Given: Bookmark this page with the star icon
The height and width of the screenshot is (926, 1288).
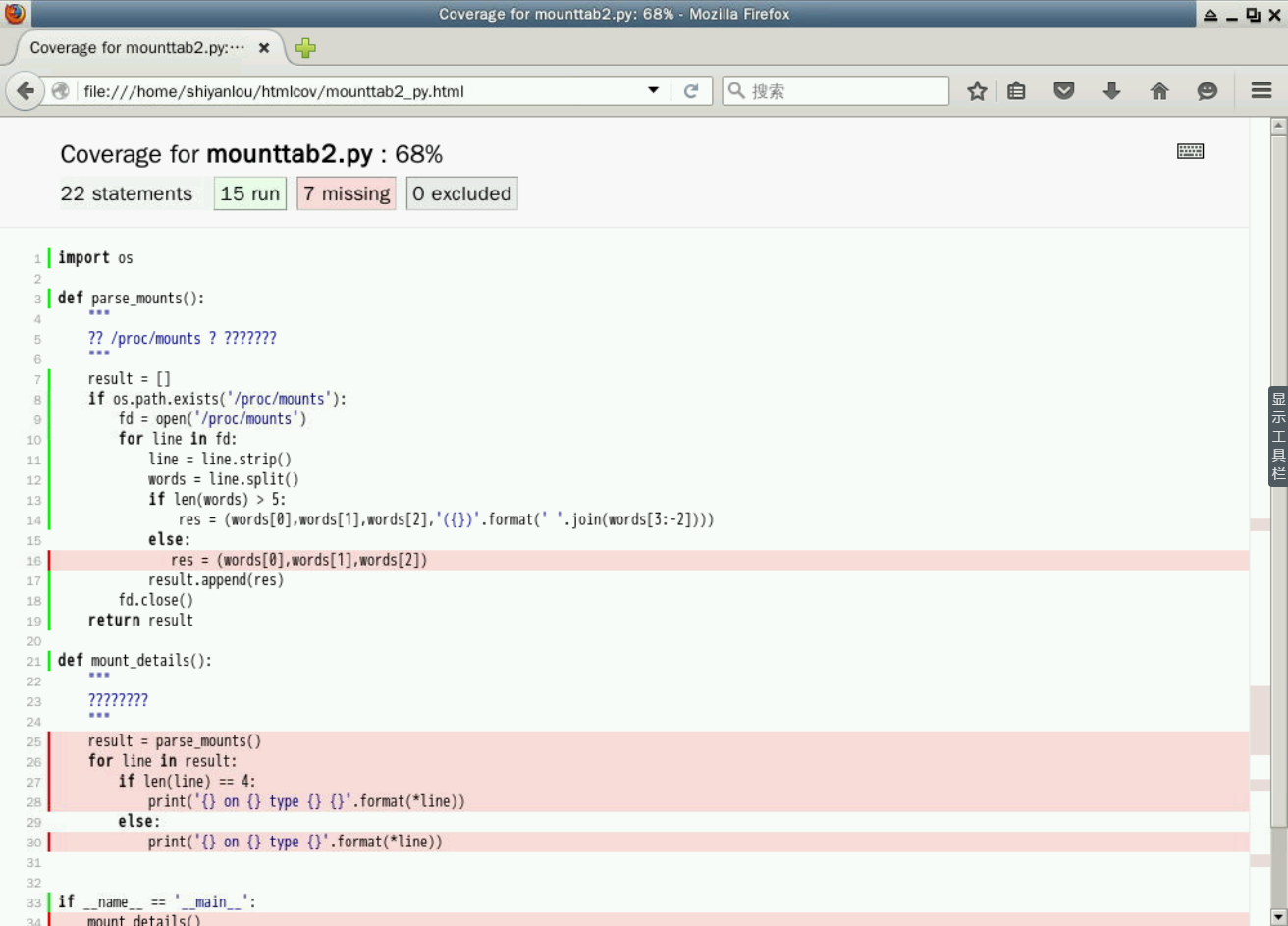Looking at the screenshot, I should pyautogui.click(x=977, y=91).
